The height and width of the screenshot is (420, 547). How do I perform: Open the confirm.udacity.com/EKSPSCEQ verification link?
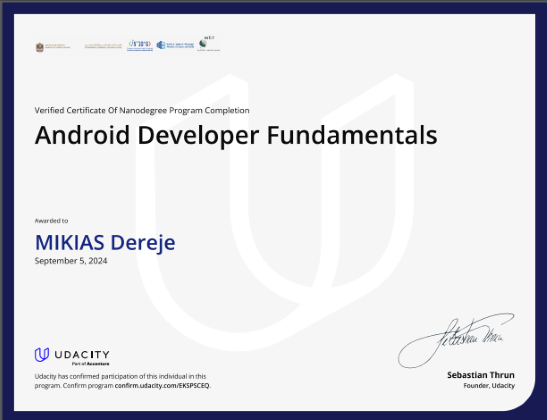[x=163, y=385]
